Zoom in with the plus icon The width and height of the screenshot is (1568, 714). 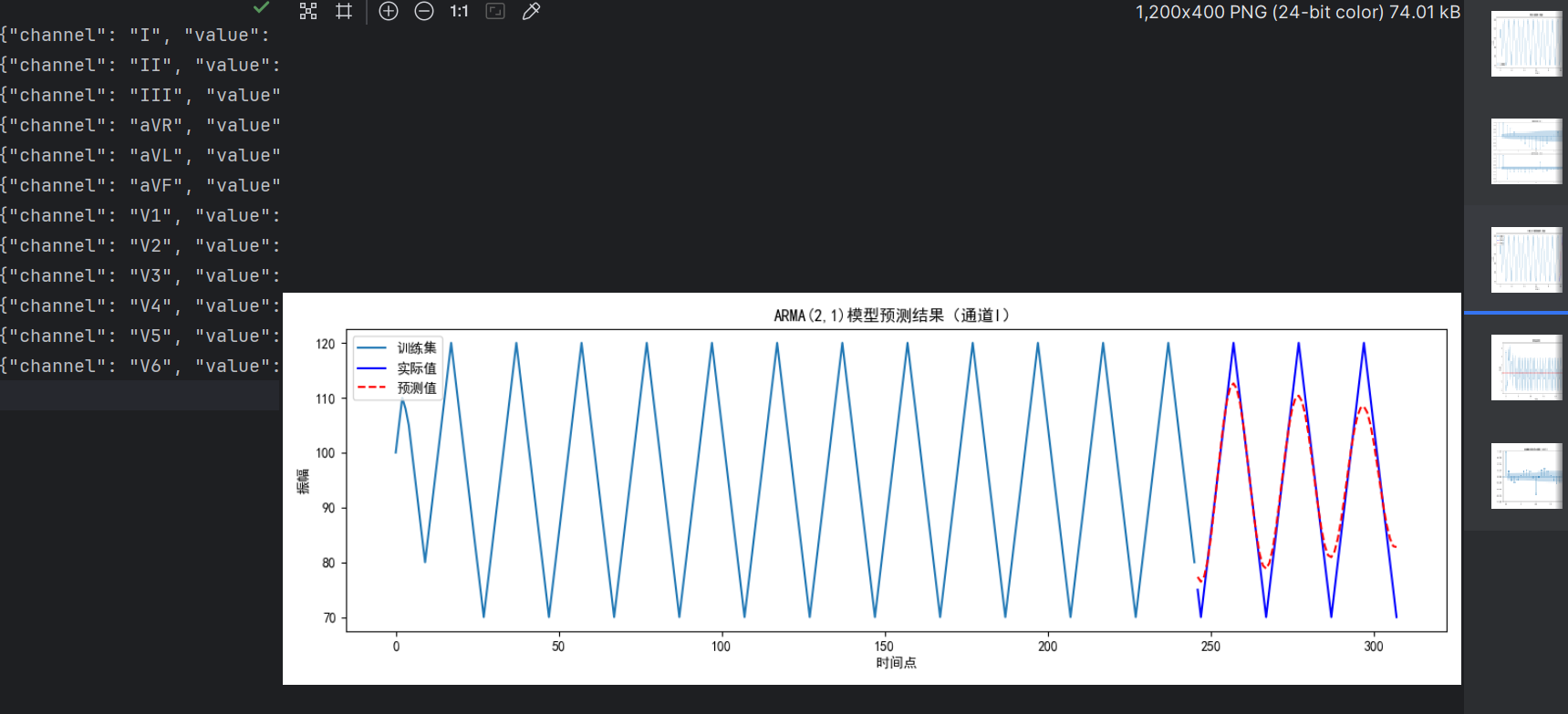[x=389, y=11]
